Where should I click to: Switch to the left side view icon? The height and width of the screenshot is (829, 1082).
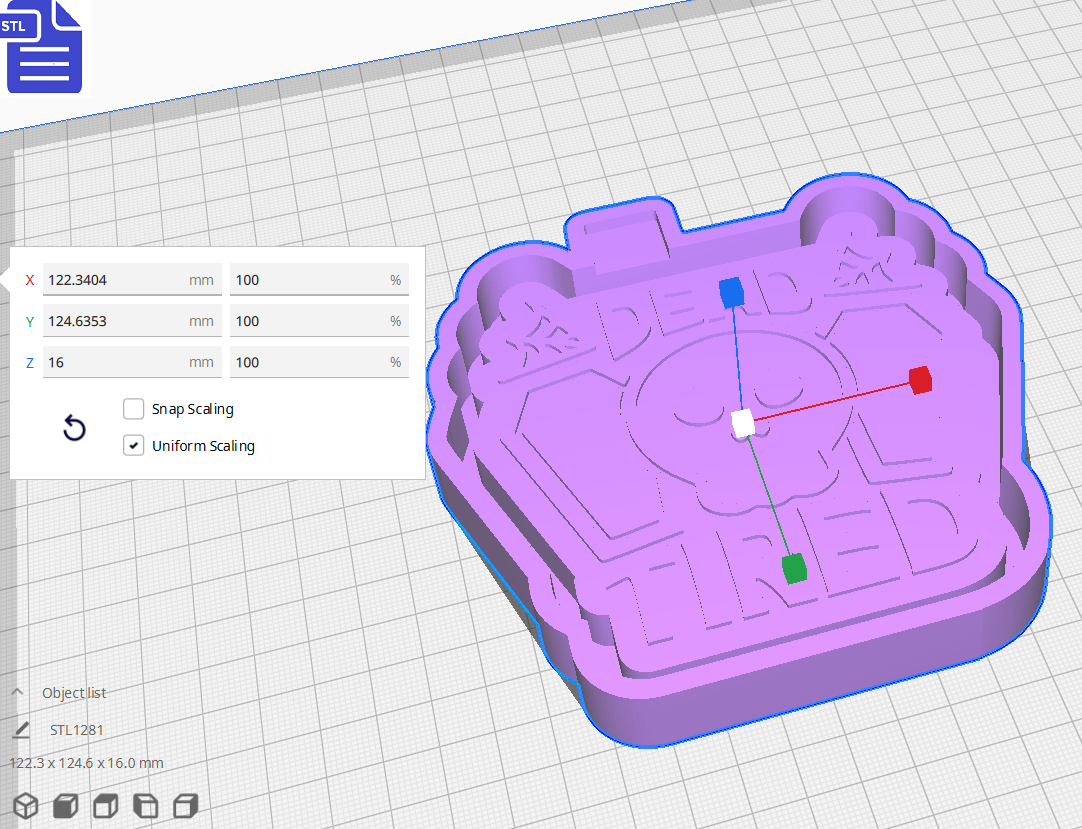(145, 805)
